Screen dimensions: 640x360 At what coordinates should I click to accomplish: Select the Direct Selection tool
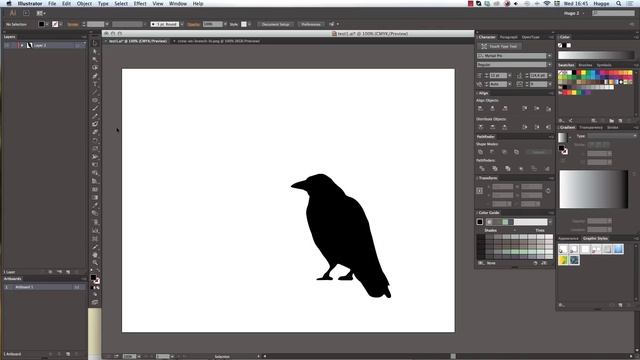point(95,51)
